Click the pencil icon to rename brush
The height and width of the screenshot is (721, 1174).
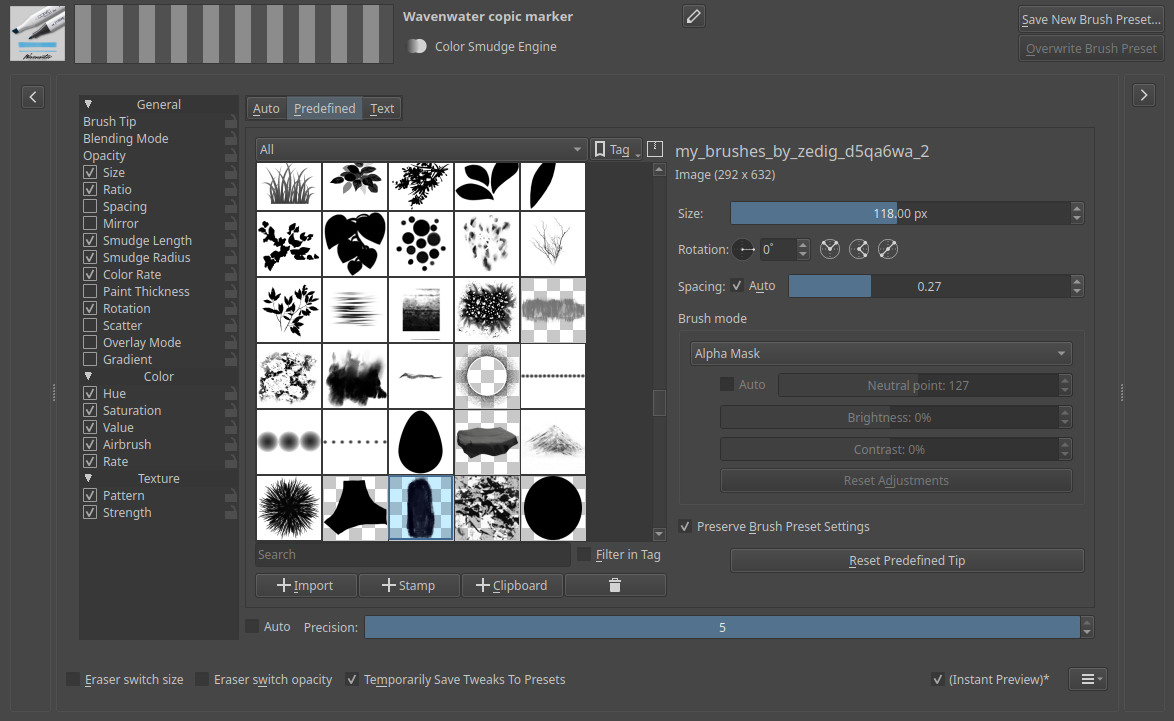[694, 16]
